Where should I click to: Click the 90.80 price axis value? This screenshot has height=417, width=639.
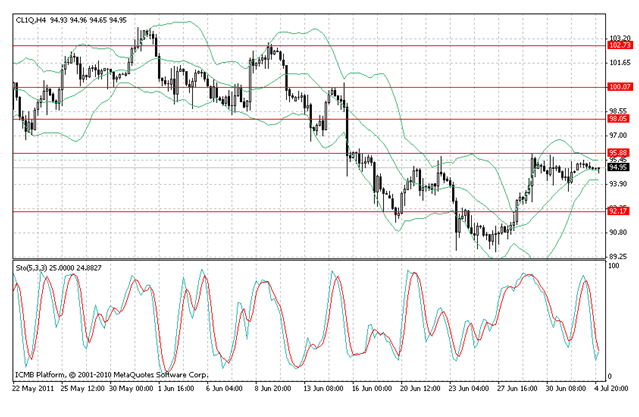point(620,232)
